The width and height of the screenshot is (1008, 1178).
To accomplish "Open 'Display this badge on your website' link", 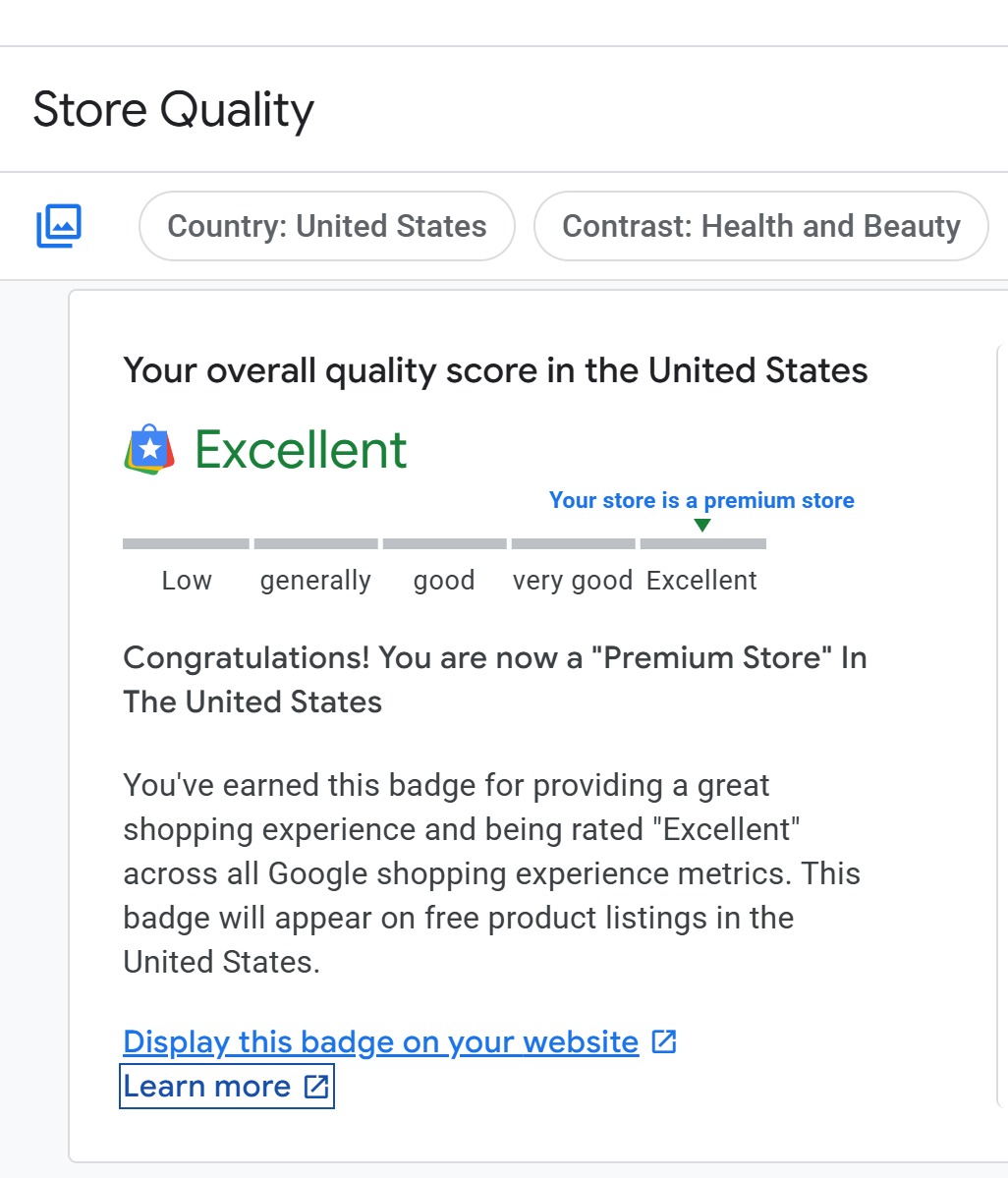I will coord(380,1041).
